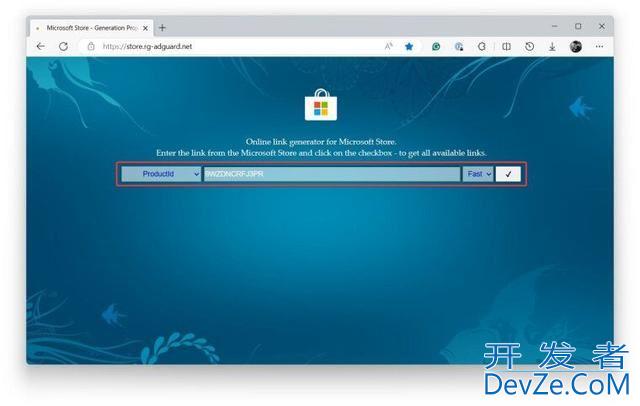The width and height of the screenshot is (640, 406).
Task: Reload the current page
Action: coord(63,47)
